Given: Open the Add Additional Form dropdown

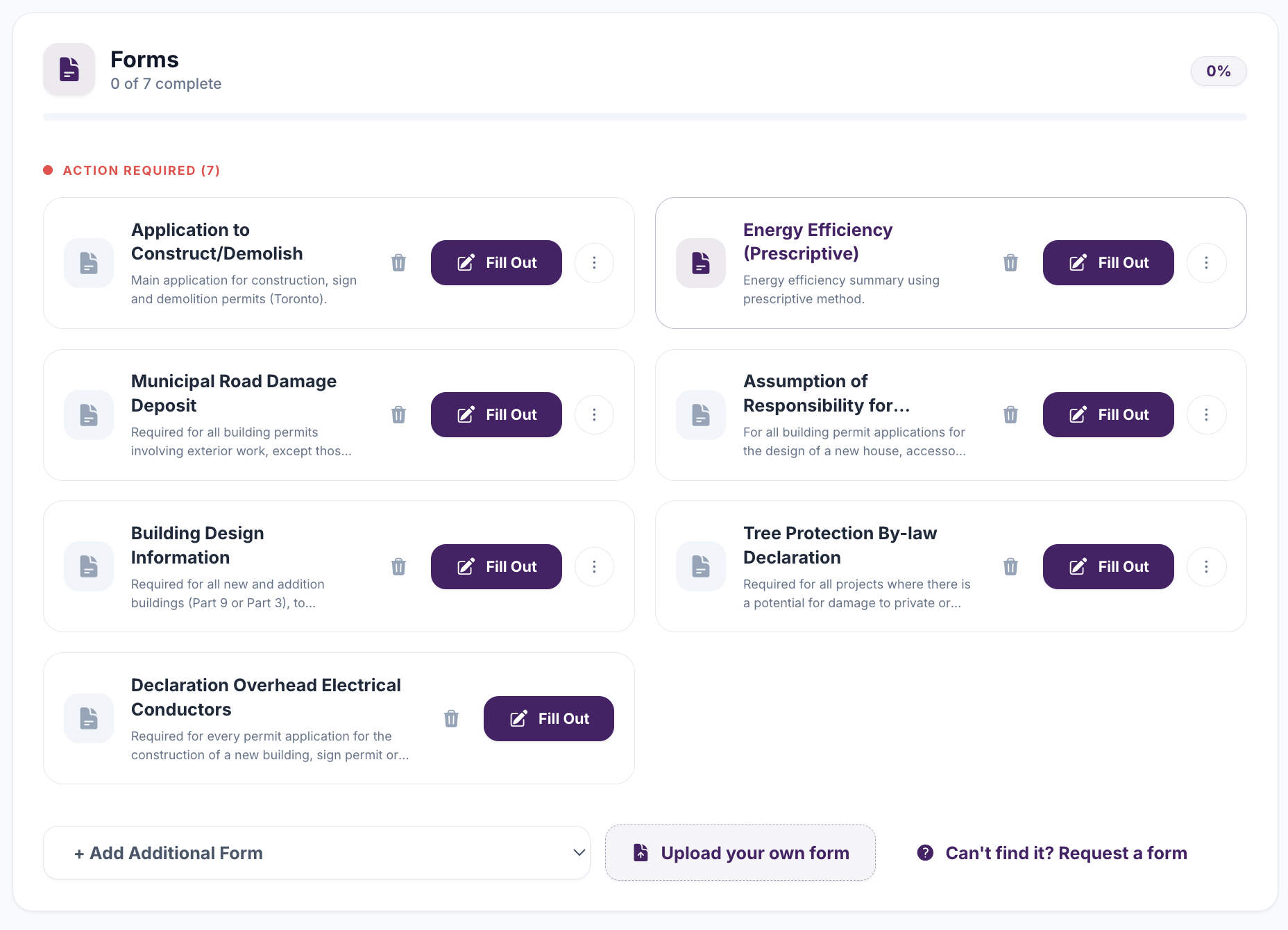Looking at the screenshot, I should [x=316, y=853].
